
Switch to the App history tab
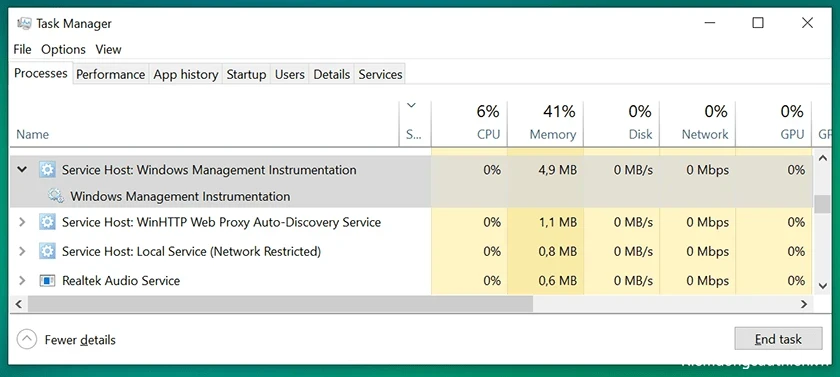click(x=186, y=74)
